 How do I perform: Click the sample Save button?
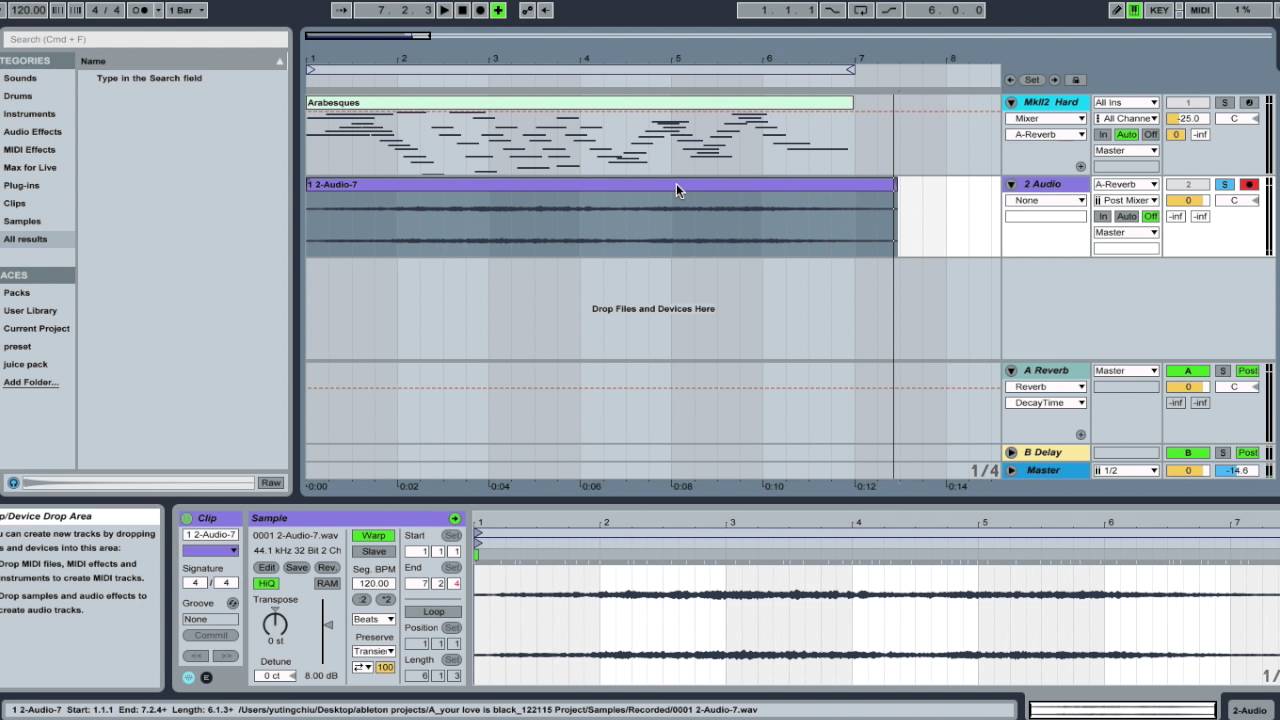click(296, 567)
